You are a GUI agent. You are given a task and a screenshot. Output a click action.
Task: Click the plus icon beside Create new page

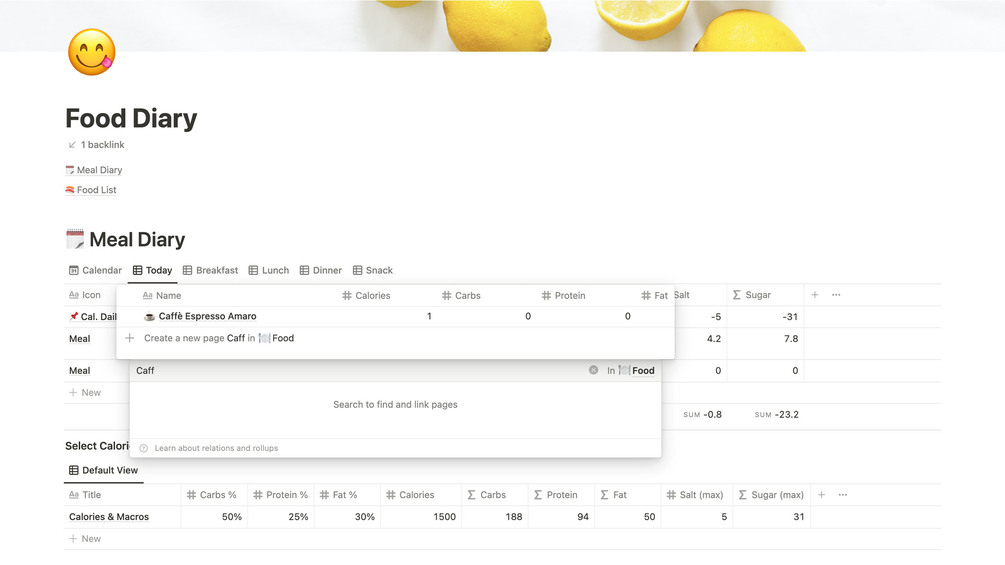pos(129,338)
